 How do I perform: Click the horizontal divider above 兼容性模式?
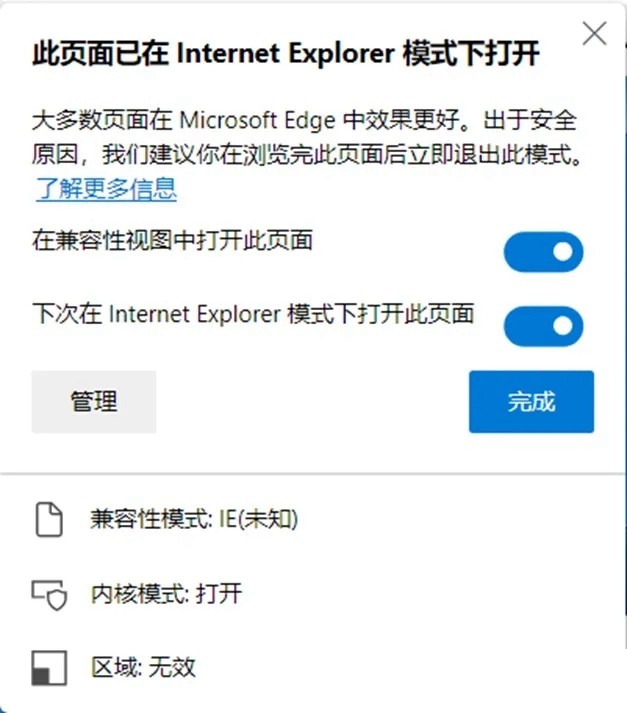(x=313, y=474)
